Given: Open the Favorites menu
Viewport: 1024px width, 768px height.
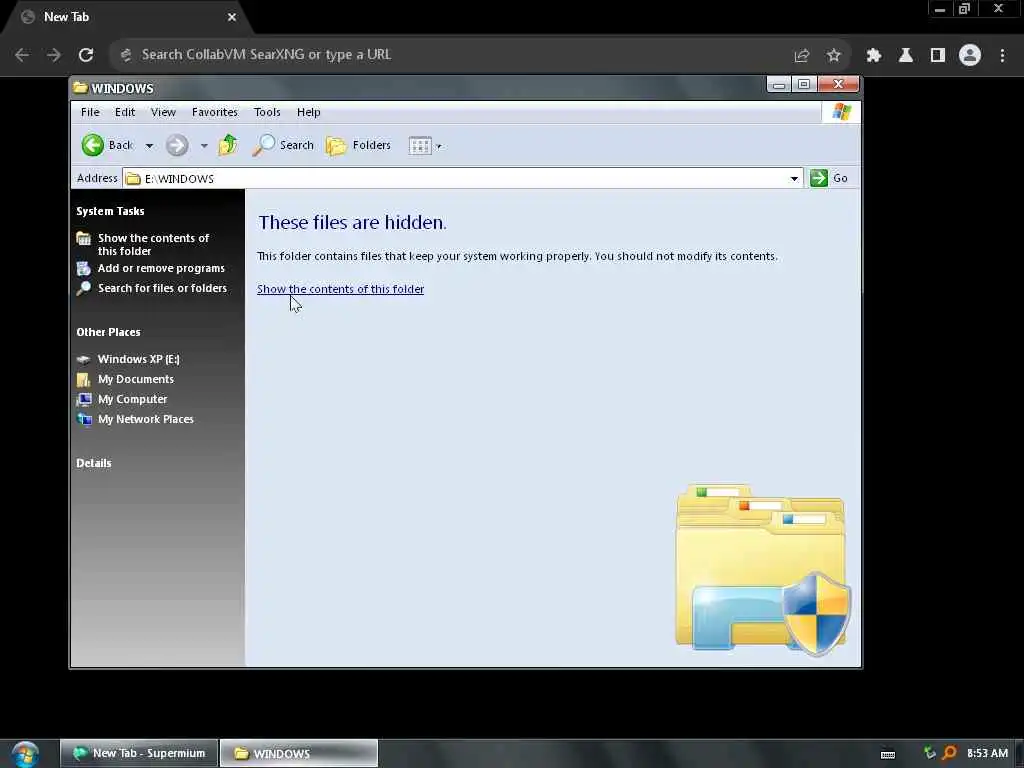Looking at the screenshot, I should (x=215, y=112).
